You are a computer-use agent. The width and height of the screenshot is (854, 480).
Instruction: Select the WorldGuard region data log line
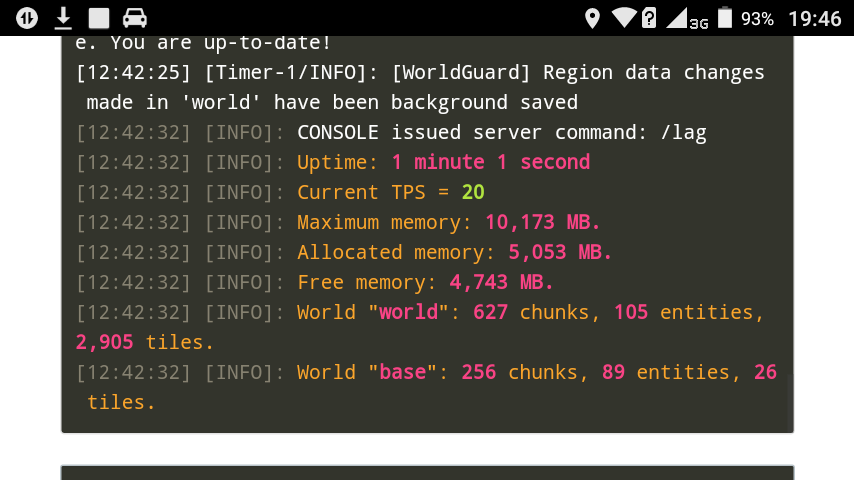[x=420, y=87]
